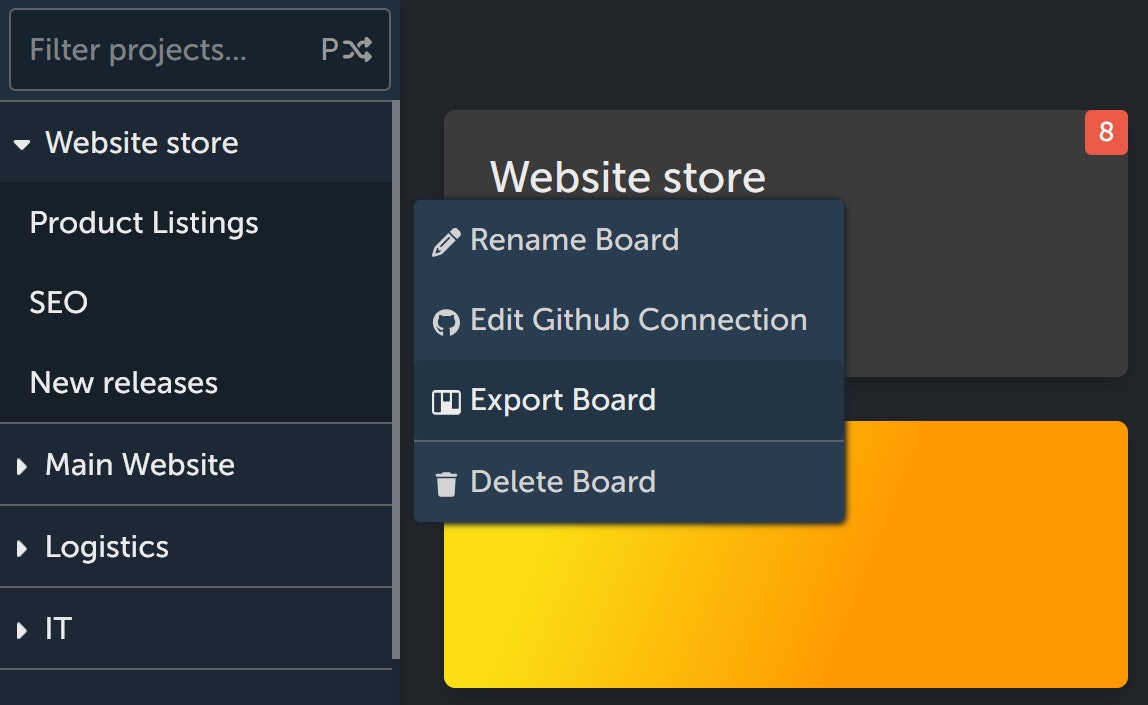
Task: Click the trash can icon
Action: pyautogui.click(x=446, y=484)
